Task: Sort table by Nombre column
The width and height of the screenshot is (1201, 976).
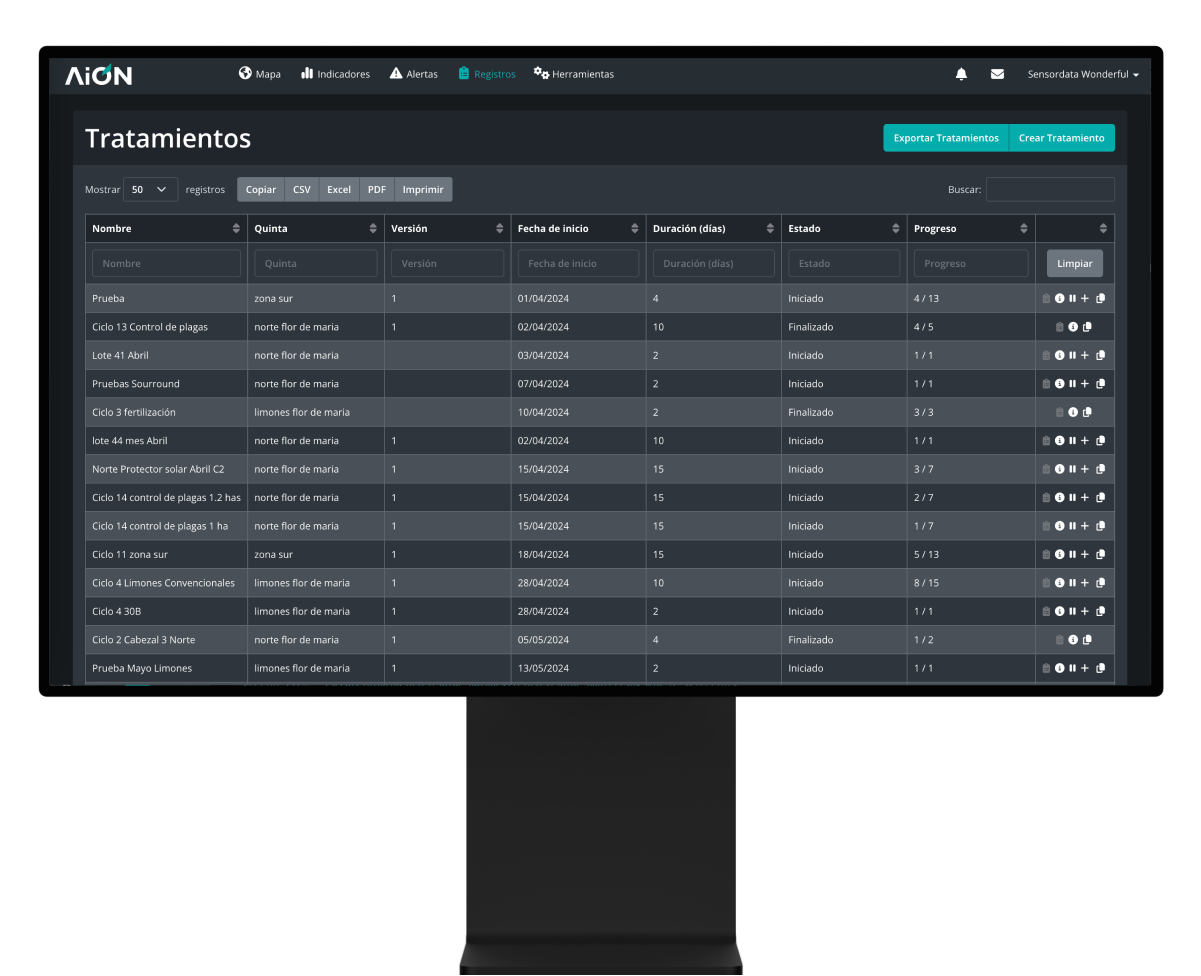Action: (236, 229)
